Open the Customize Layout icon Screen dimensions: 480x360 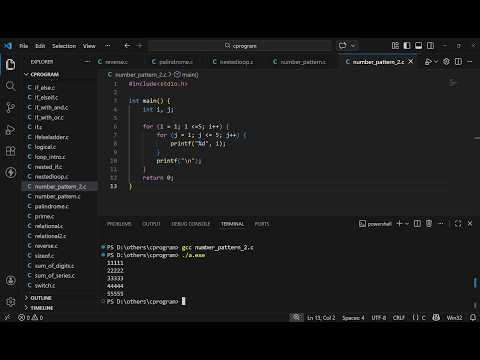pyautogui.click(x=395, y=46)
